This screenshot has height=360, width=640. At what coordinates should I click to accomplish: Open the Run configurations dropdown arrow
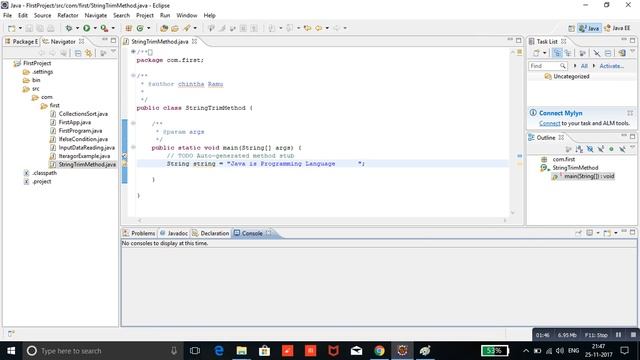tap(95, 28)
